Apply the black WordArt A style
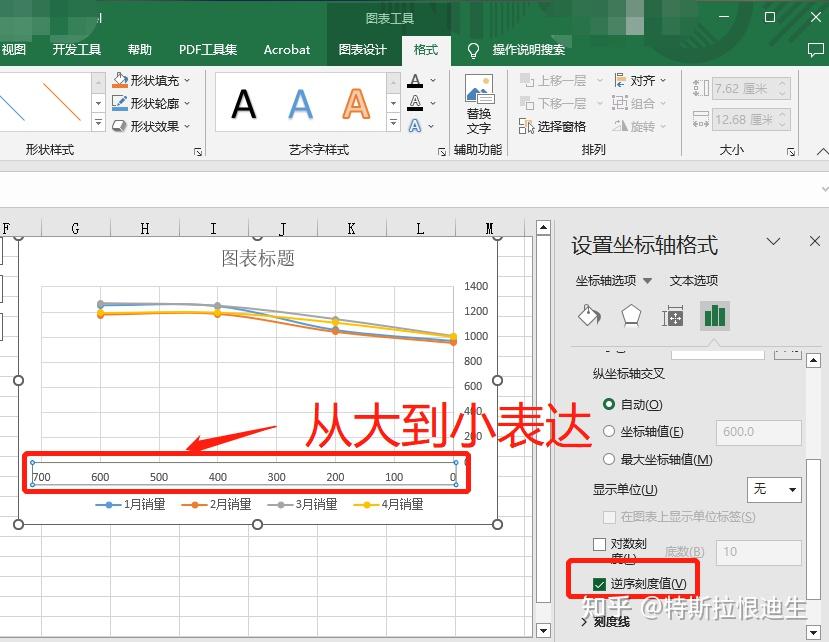This screenshot has height=642, width=829. (244, 104)
